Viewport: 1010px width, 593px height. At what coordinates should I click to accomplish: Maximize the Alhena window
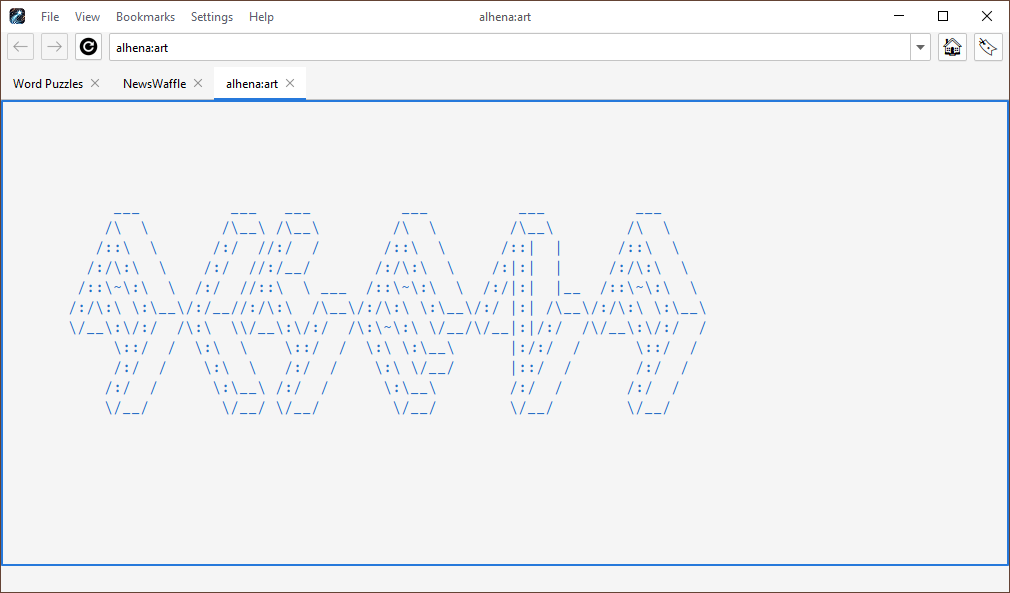click(943, 16)
